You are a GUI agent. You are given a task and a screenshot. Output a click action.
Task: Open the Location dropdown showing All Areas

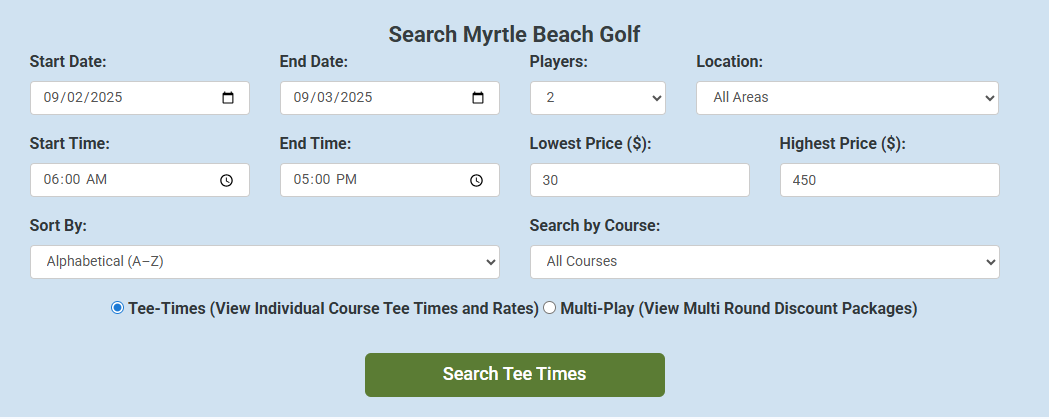coord(847,98)
